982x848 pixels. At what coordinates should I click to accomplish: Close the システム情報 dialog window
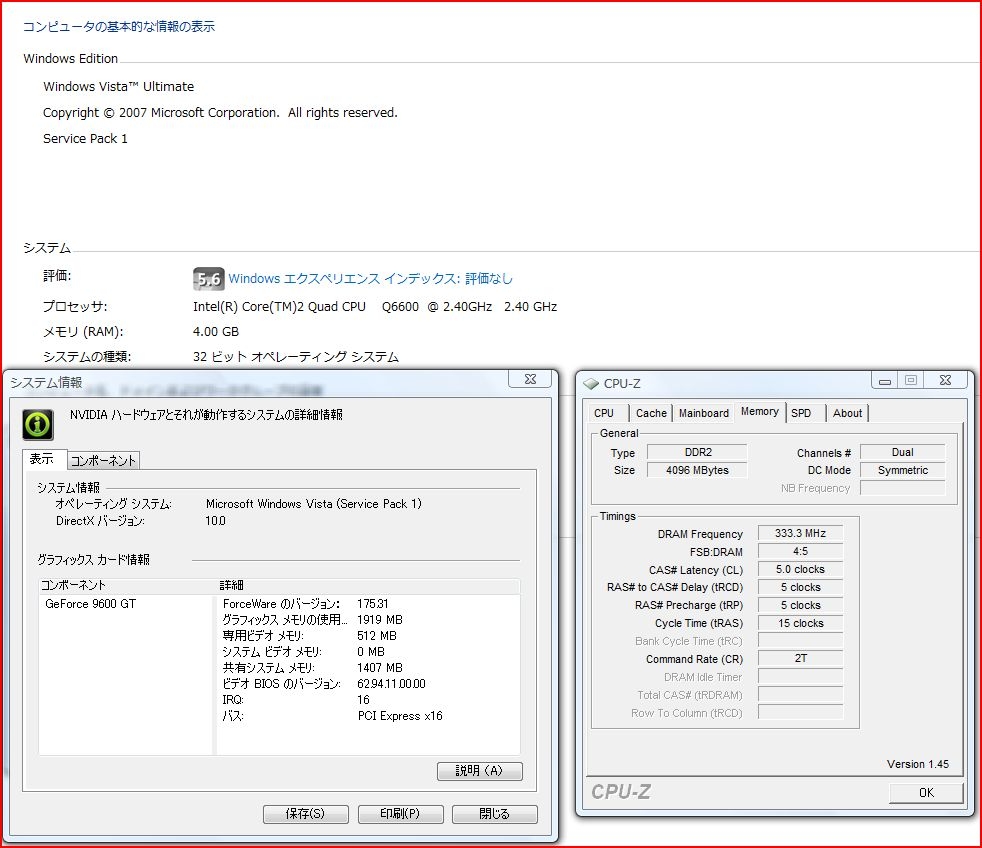tap(530, 380)
